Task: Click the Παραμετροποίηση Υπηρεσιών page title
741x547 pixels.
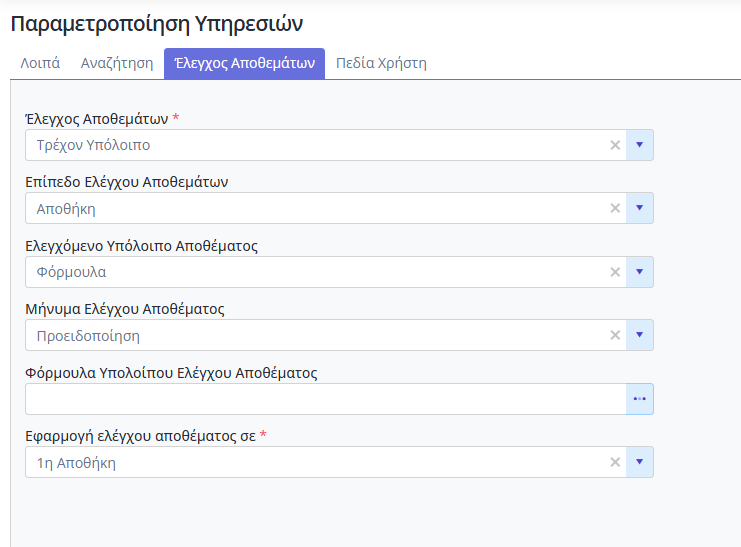Action: pos(157,24)
